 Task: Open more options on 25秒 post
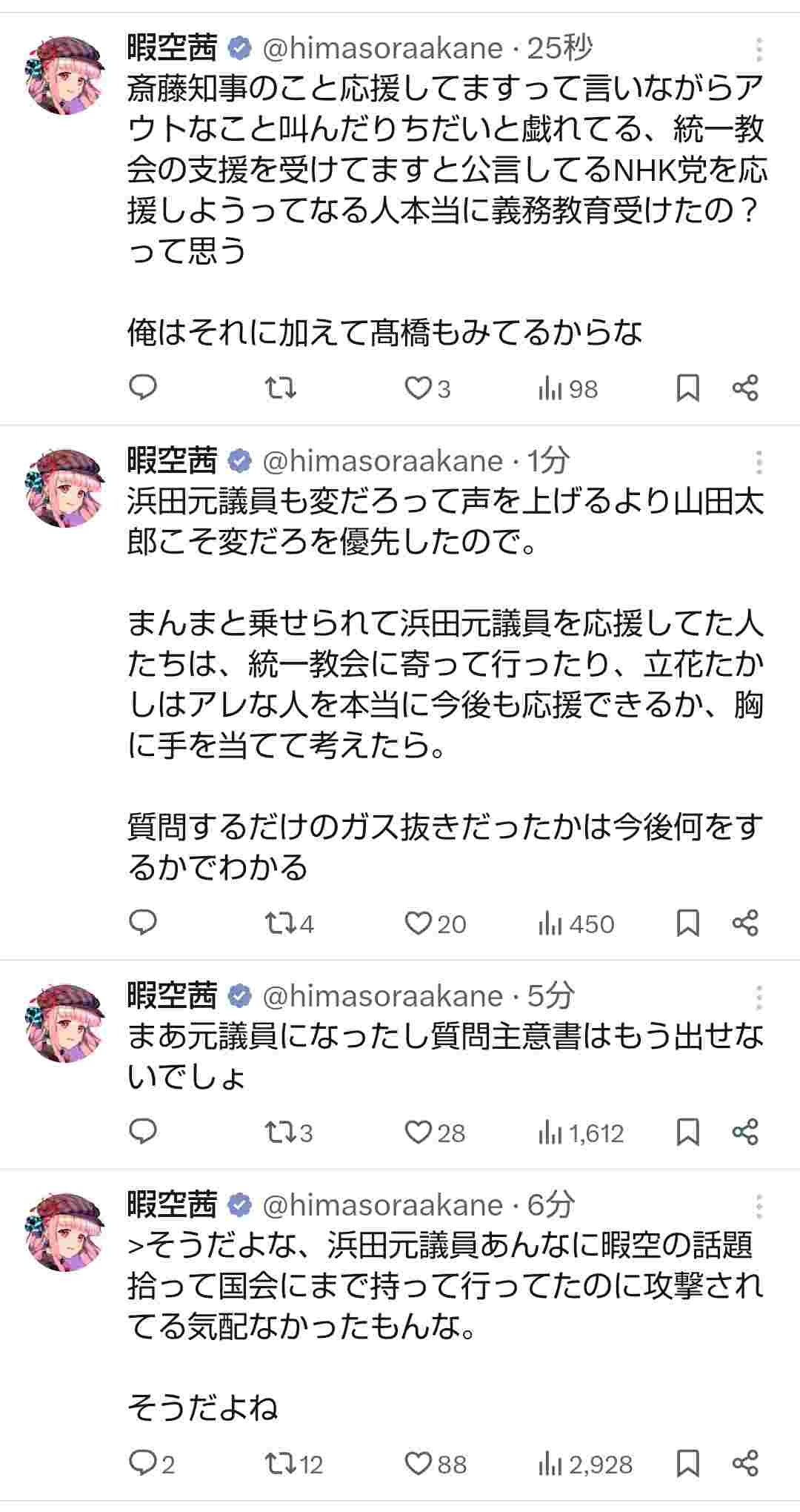pos(759,49)
